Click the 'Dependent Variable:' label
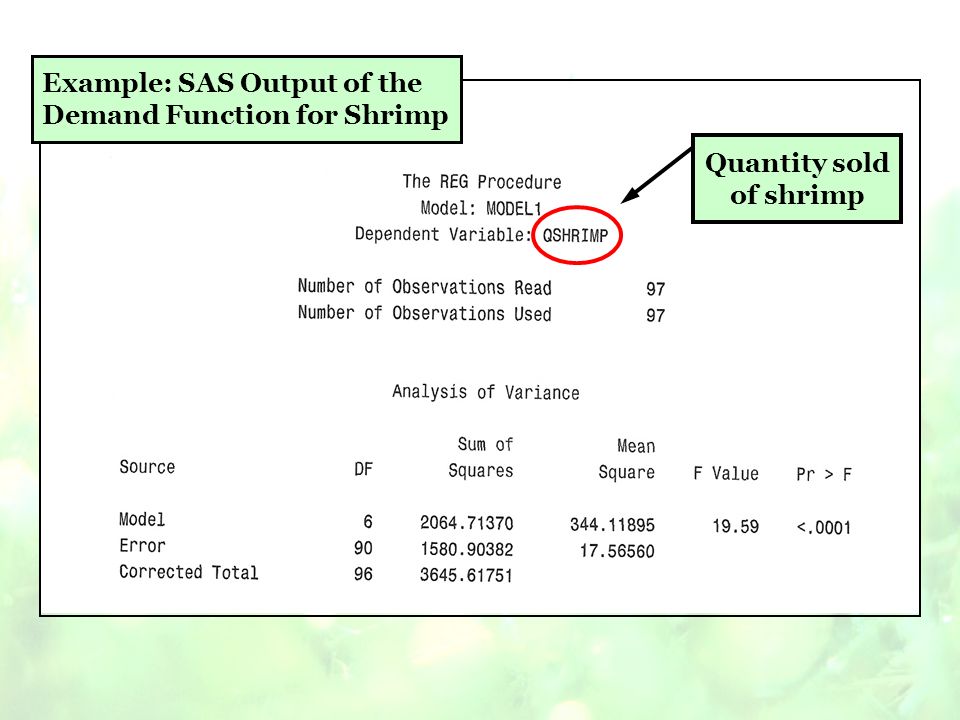The image size is (960, 720). click(443, 234)
